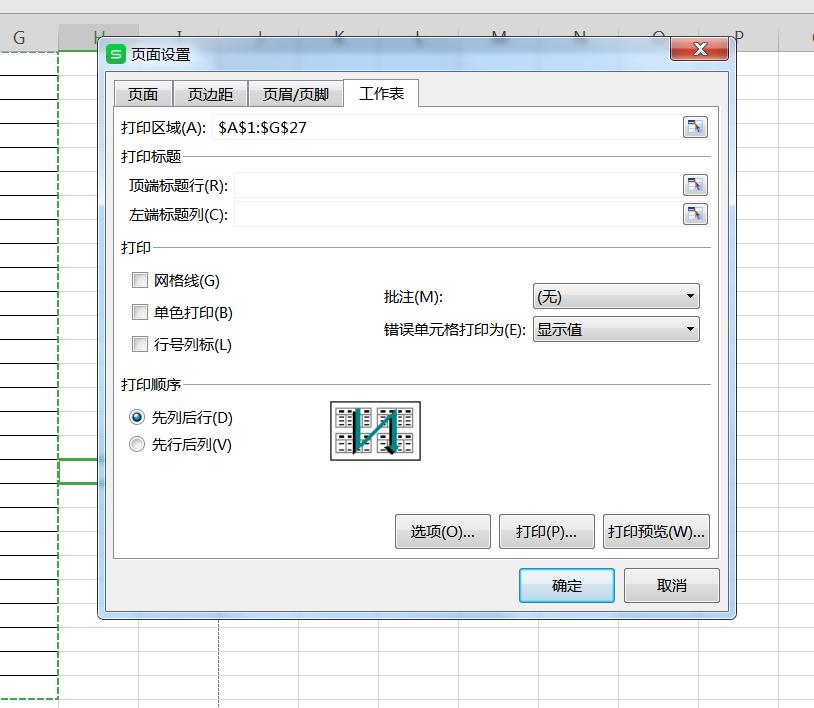Screen dimensions: 814x708
Task: Click the print order preview illustration
Action: click(375, 430)
